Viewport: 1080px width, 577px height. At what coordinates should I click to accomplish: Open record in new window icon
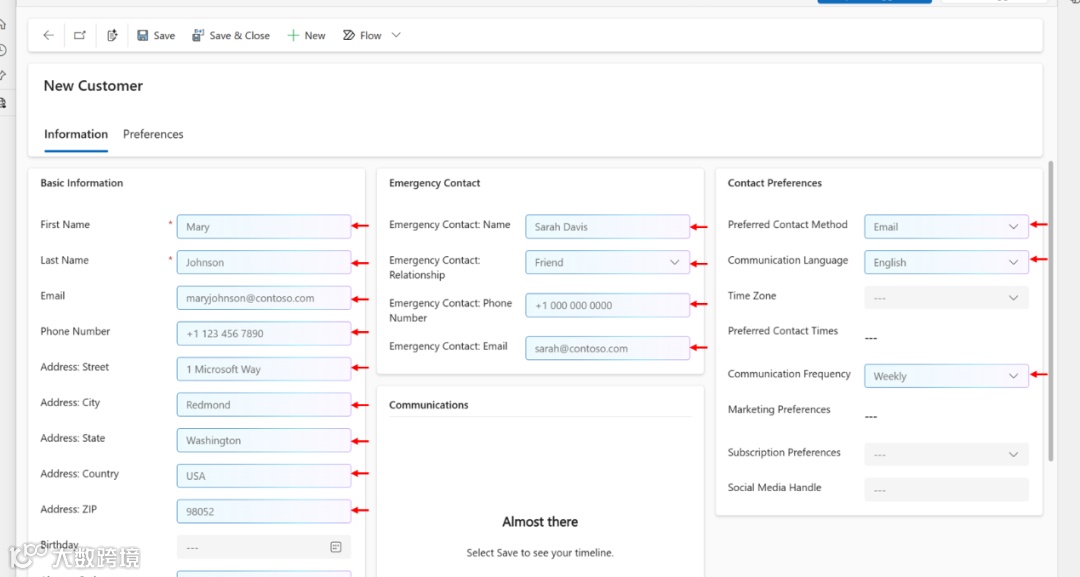click(80, 35)
